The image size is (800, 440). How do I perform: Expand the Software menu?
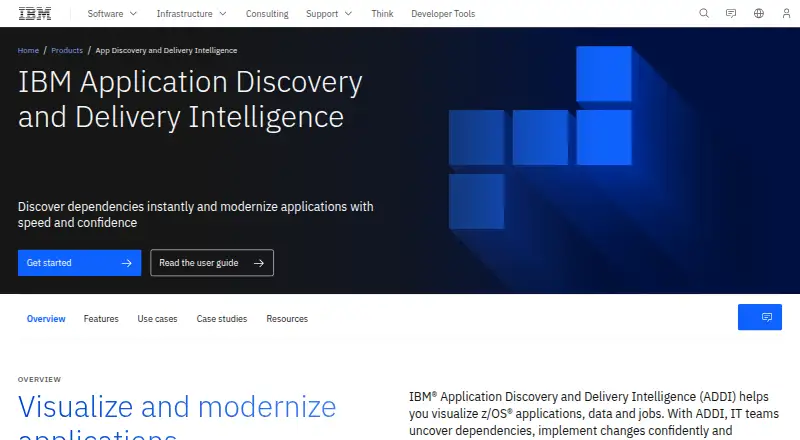click(x=112, y=14)
